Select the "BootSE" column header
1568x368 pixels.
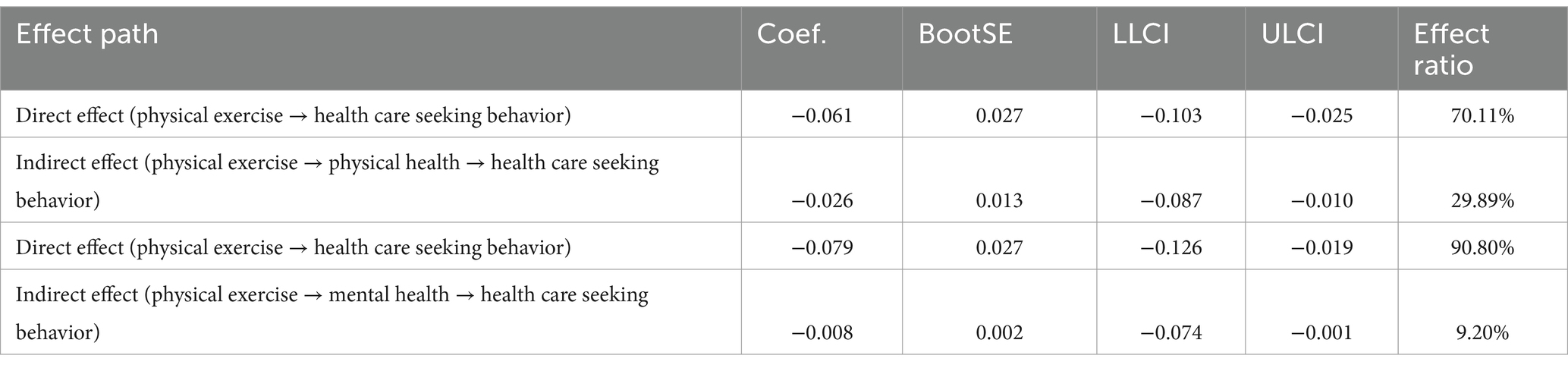click(965, 35)
